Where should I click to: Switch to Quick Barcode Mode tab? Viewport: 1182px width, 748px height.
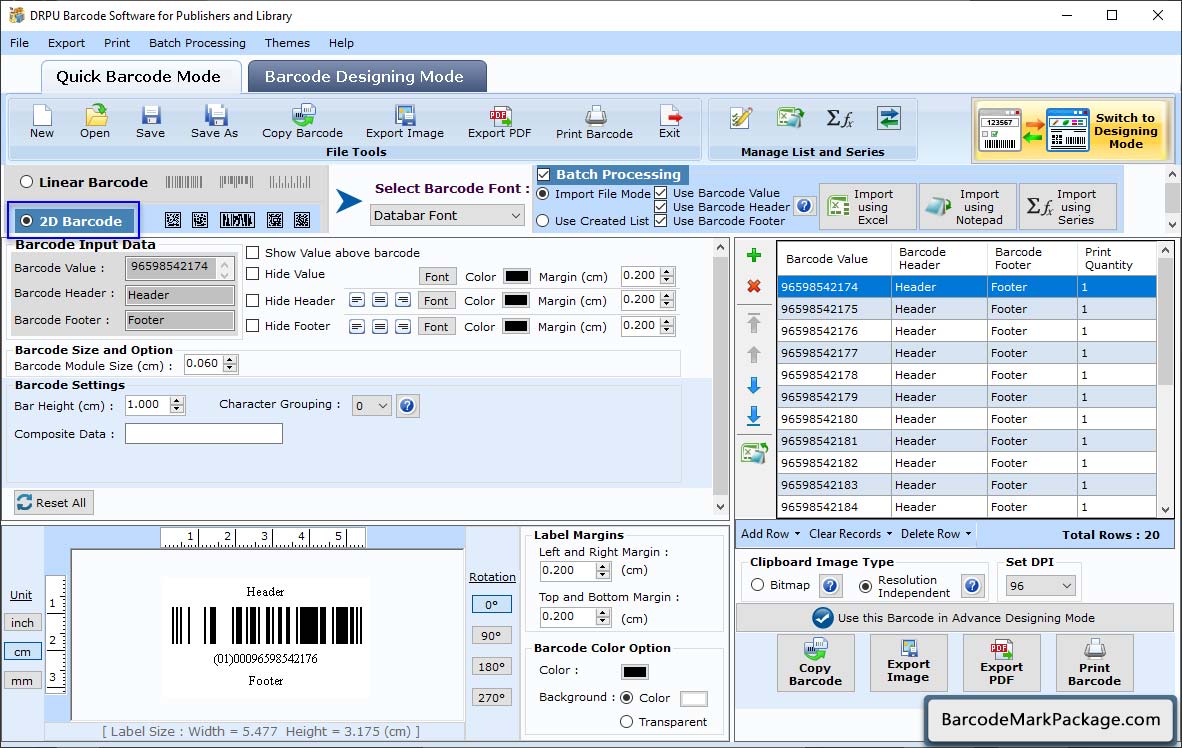[x=139, y=77]
